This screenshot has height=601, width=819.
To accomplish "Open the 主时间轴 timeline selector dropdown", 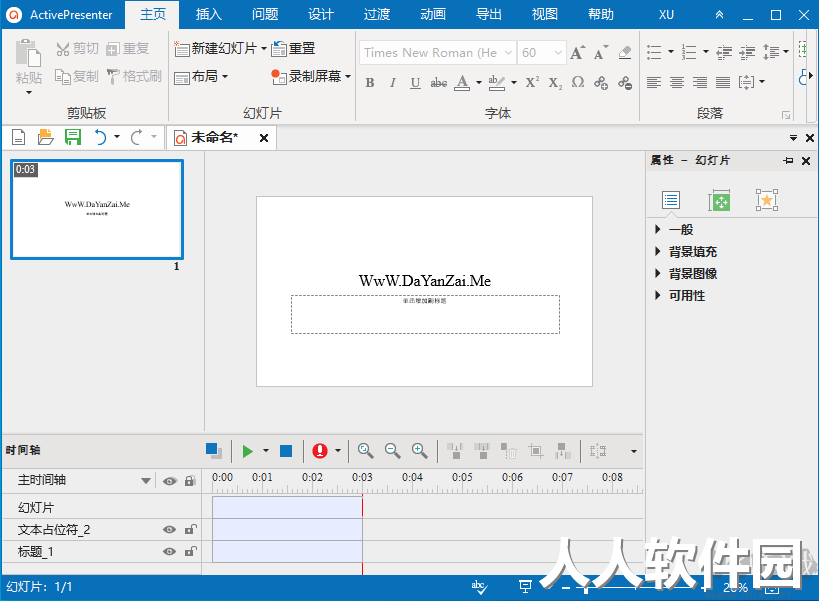I will point(146,481).
